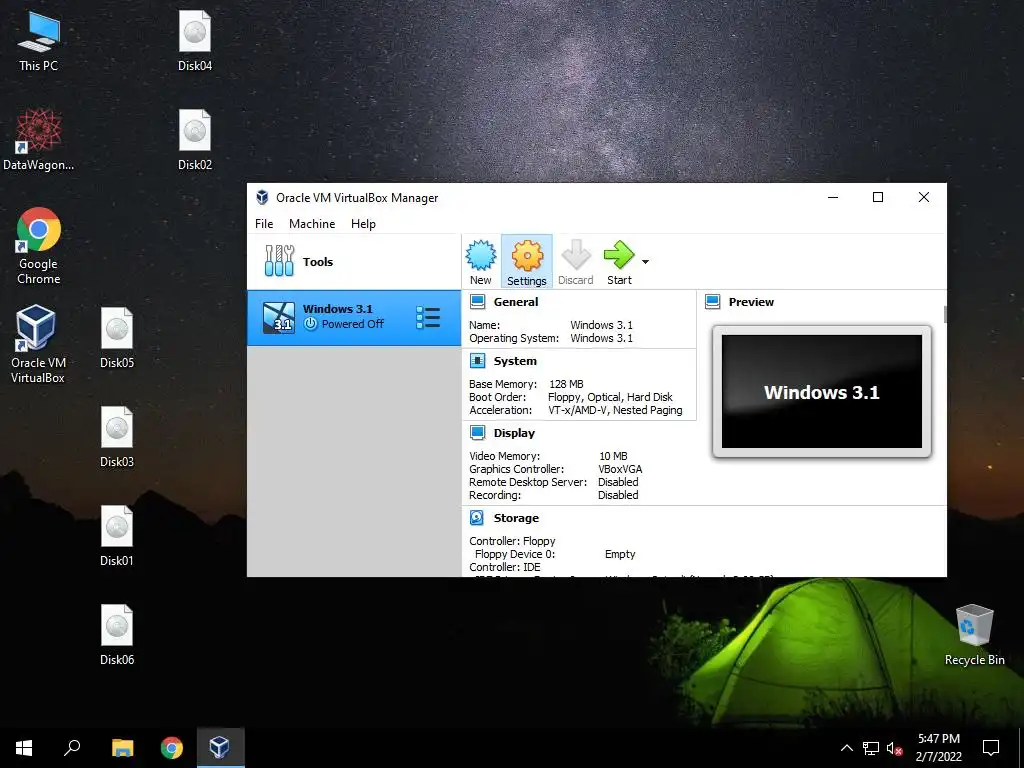Select Oracle VM VirtualBox desktop shortcut
Screen dimensions: 1024x768
pyautogui.click(x=38, y=344)
